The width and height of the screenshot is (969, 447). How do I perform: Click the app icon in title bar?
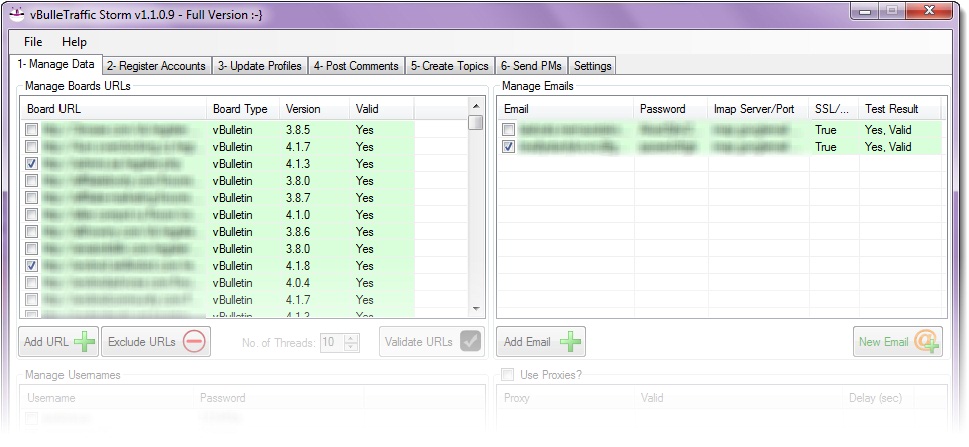click(17, 13)
